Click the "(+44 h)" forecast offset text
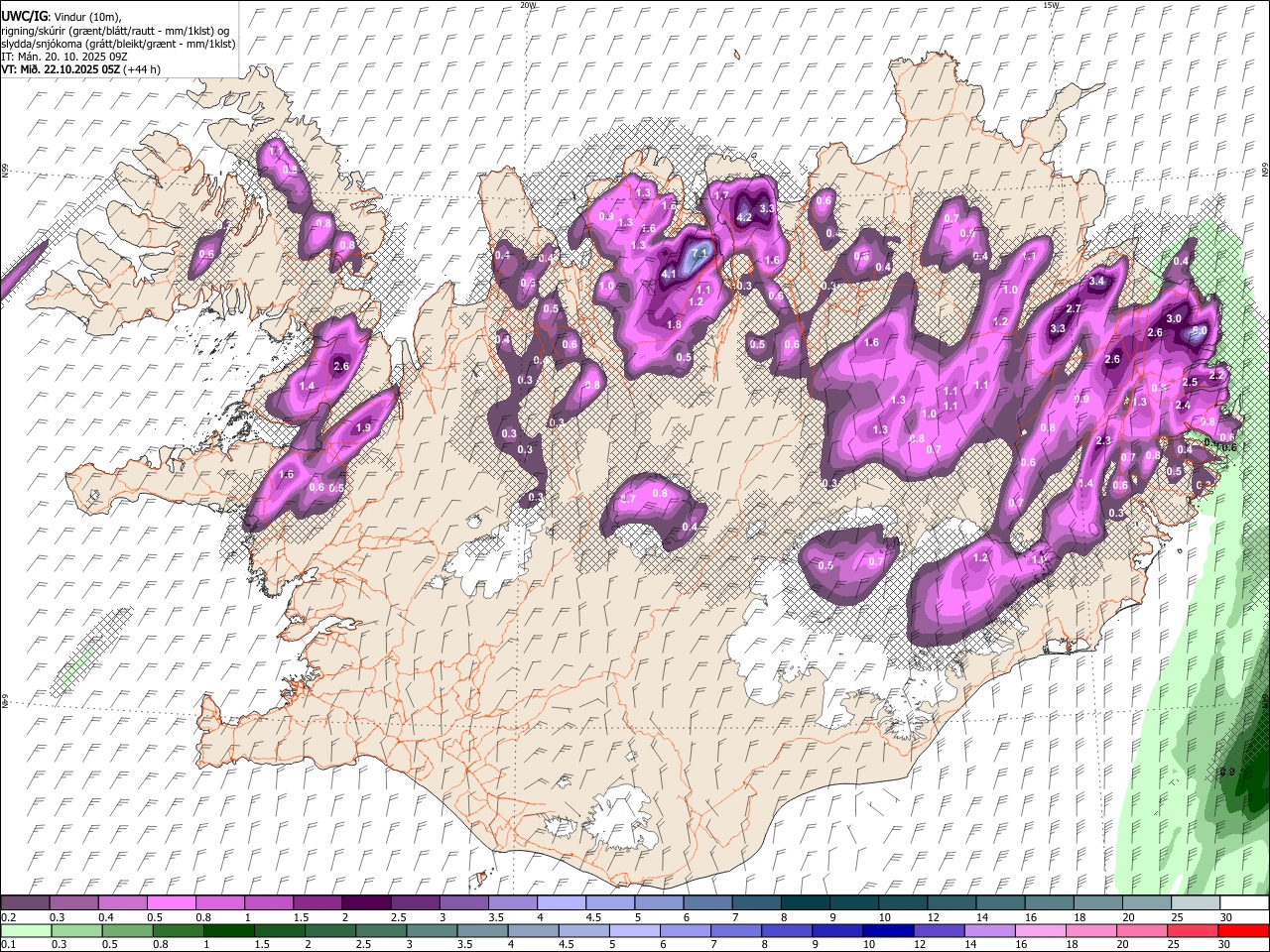 pyautogui.click(x=143, y=69)
